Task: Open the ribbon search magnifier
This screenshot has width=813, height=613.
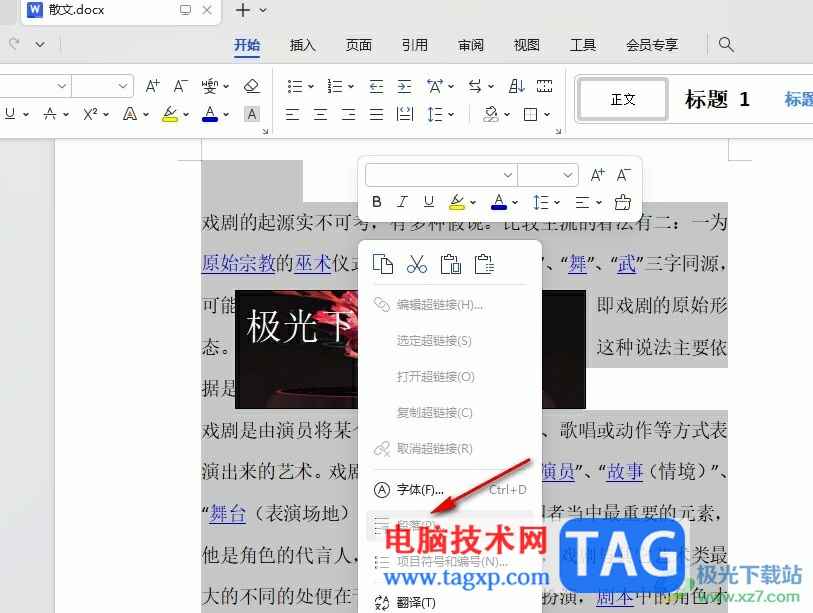Action: [x=726, y=45]
